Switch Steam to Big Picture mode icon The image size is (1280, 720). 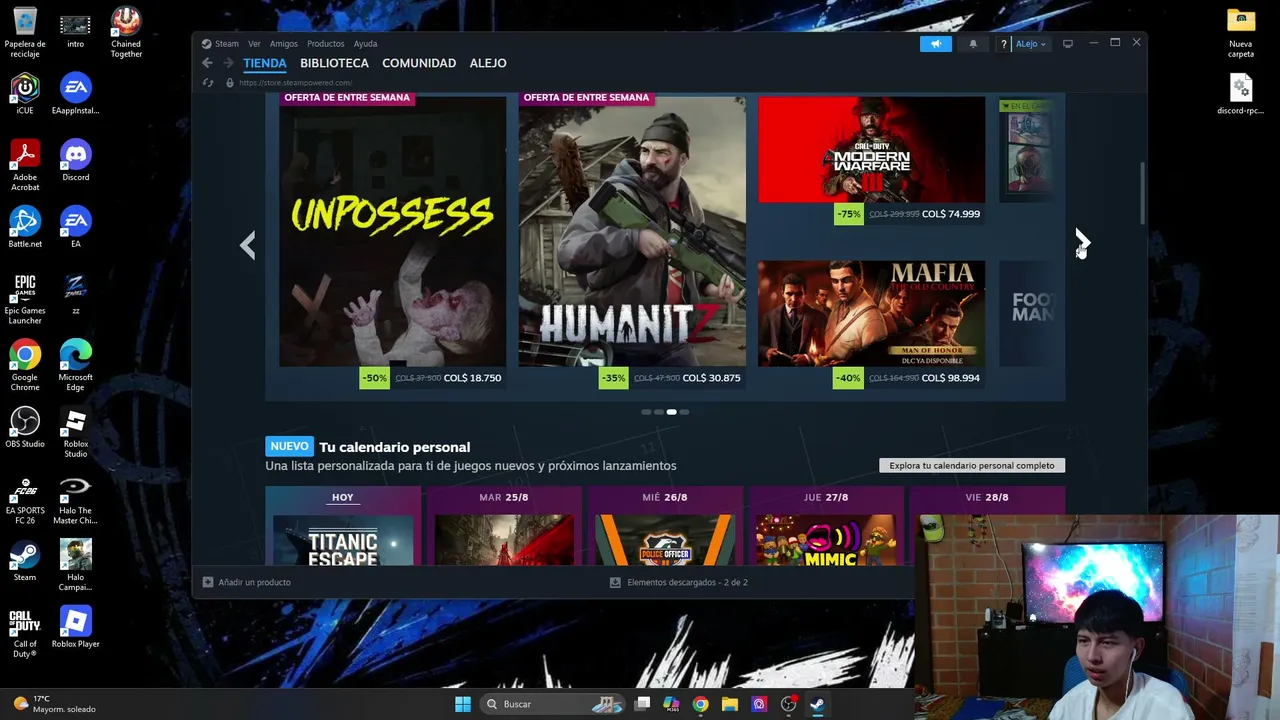coord(1068,44)
